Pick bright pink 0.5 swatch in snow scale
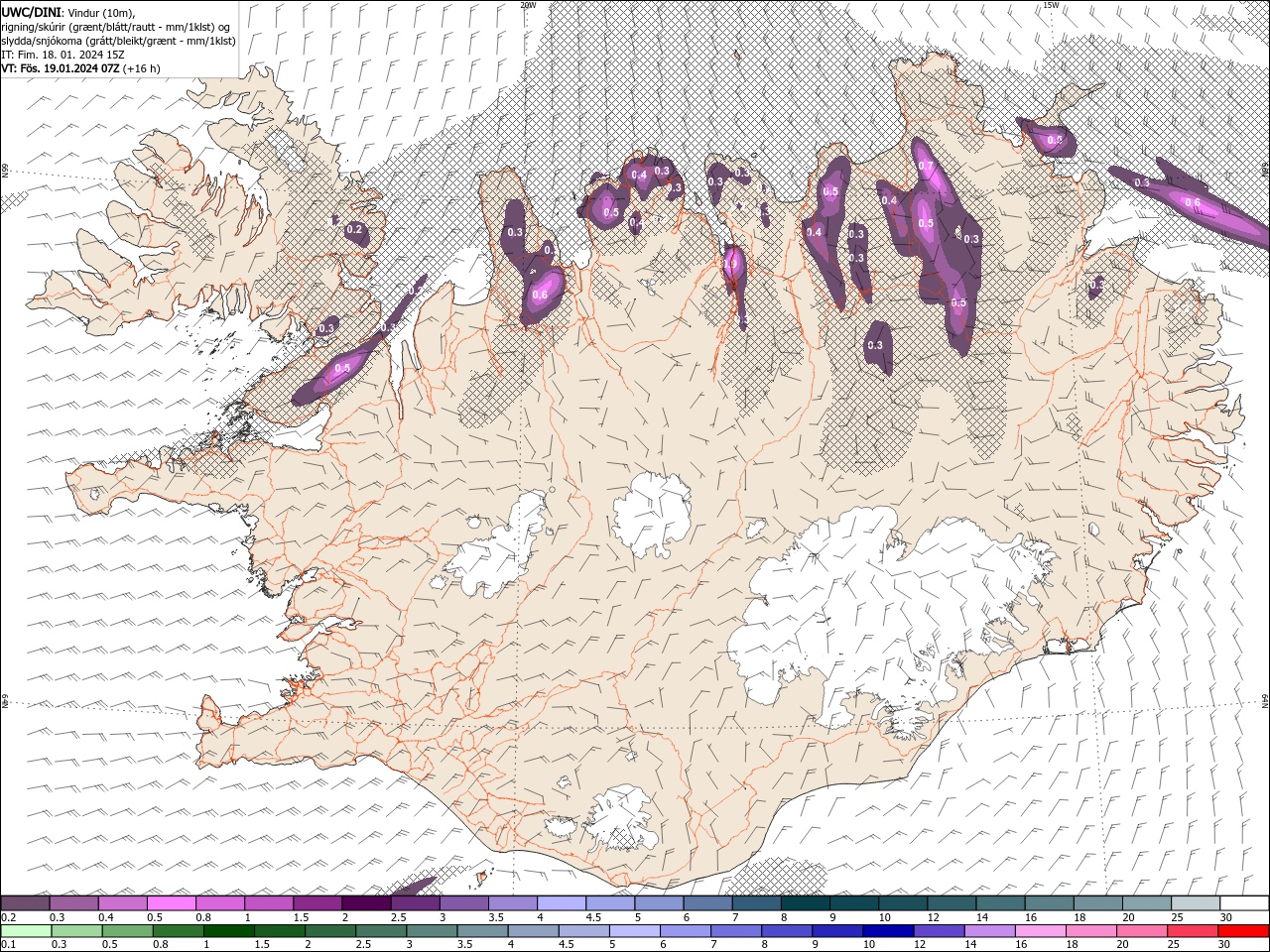The image size is (1270, 952). pyautogui.click(x=171, y=903)
